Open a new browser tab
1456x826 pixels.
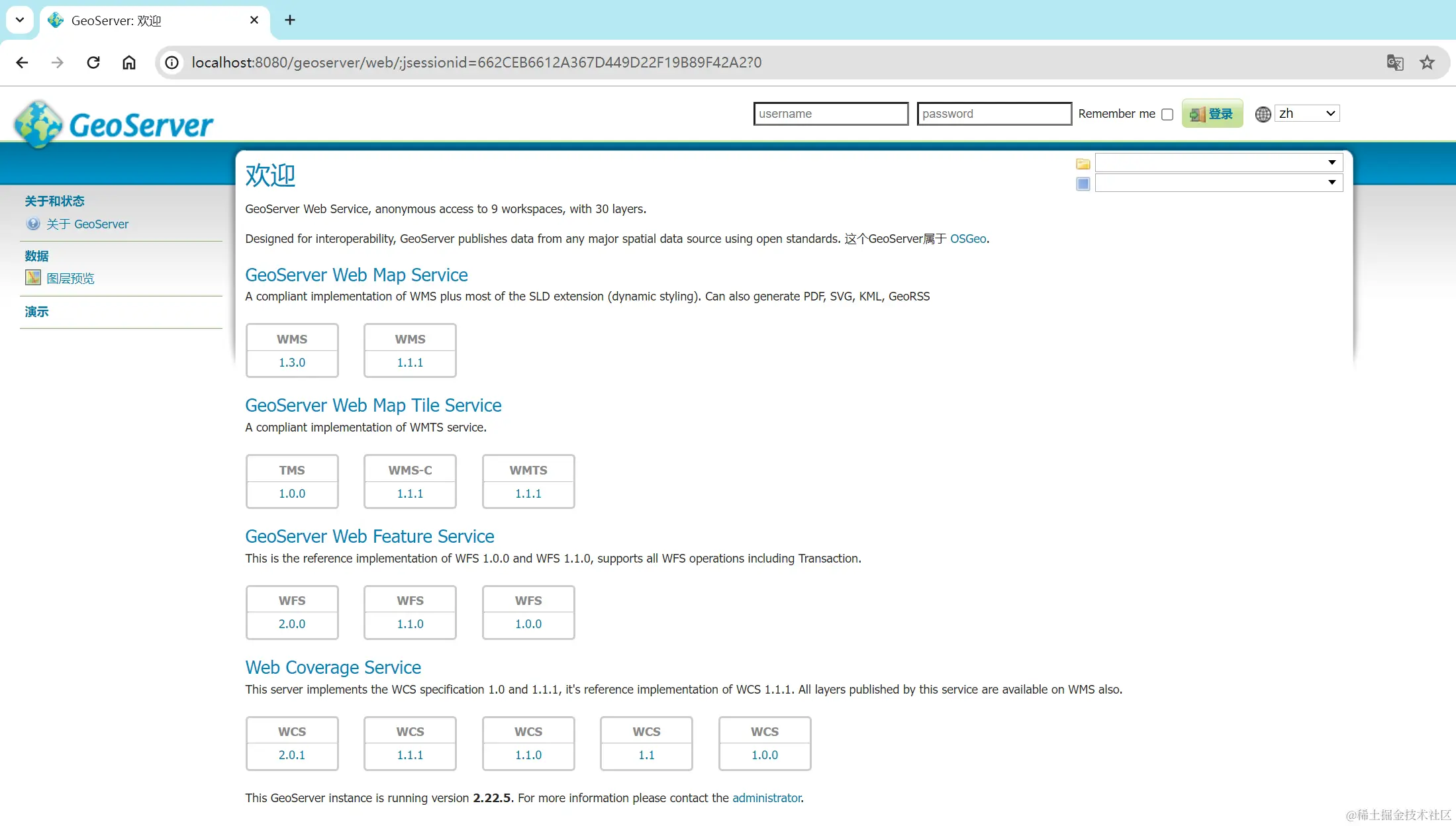[x=290, y=20]
